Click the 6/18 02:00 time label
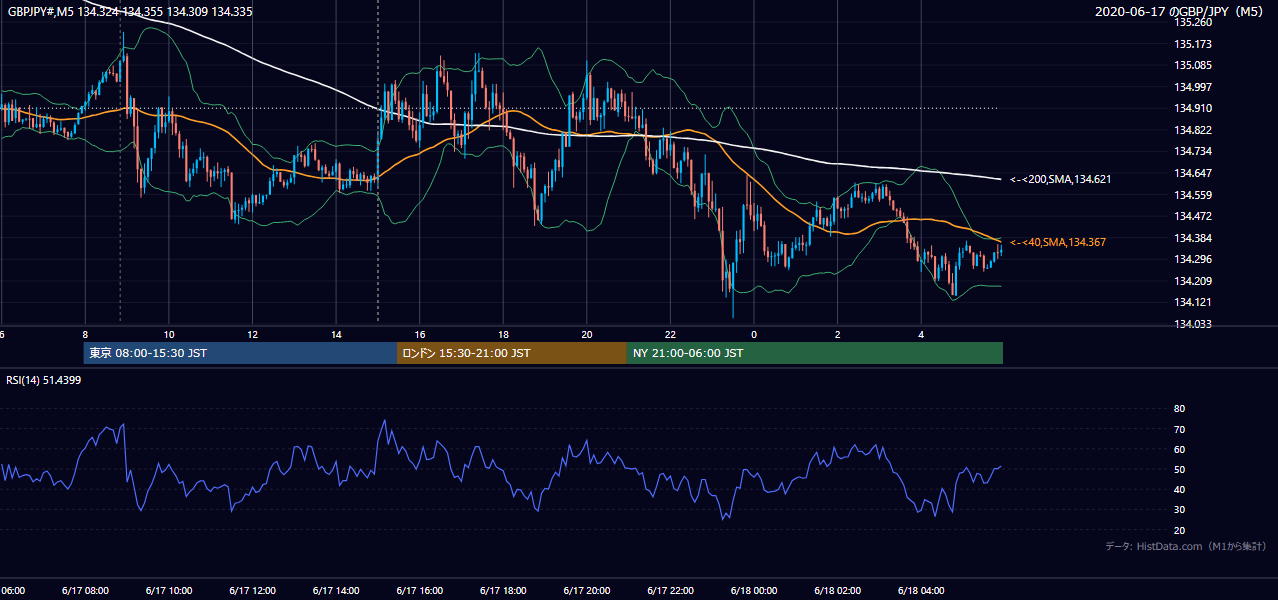The image size is (1278, 600). pyautogui.click(x=837, y=591)
